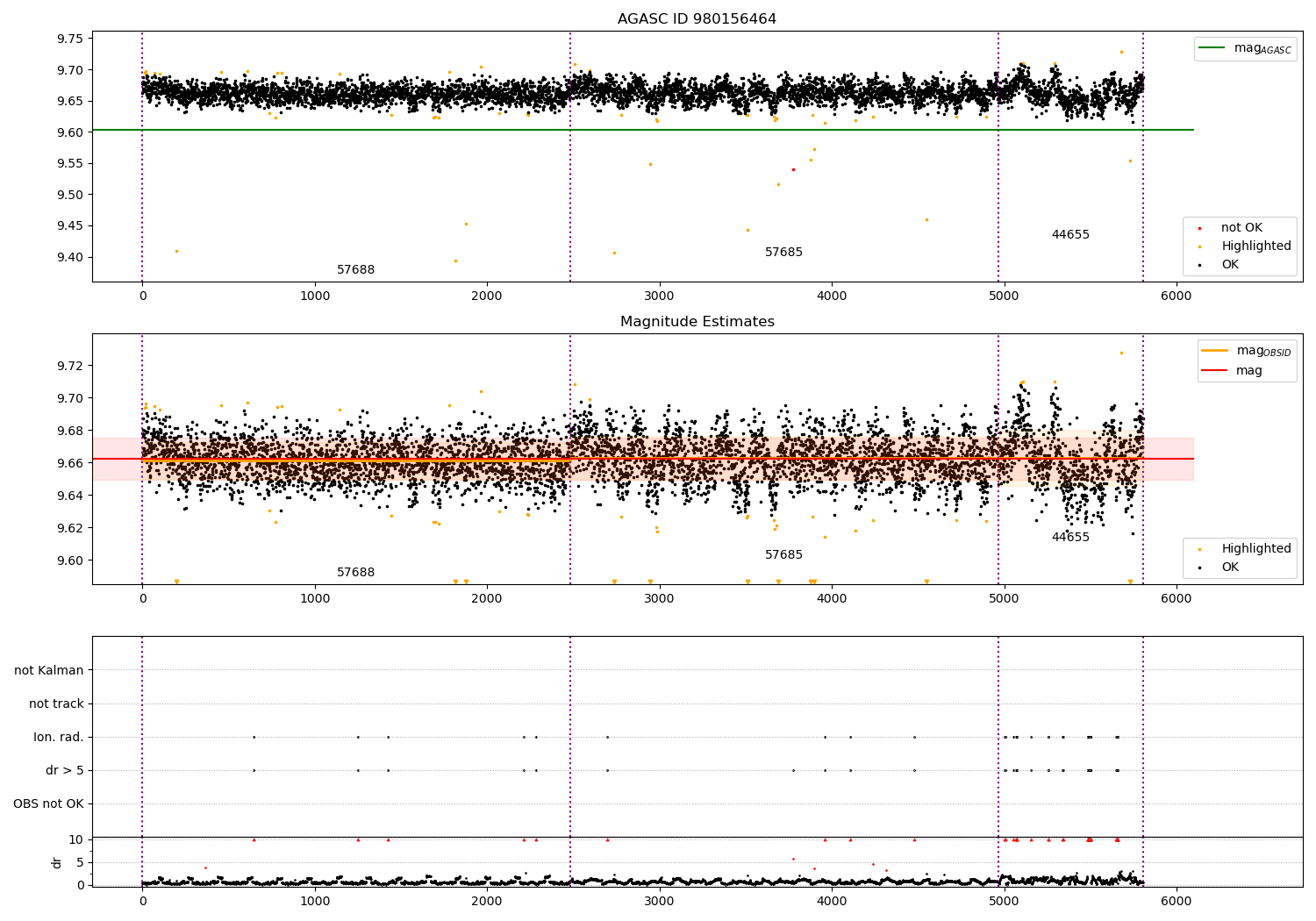The image size is (1316, 921).
Task: Click 44655 annotation in Magnitude Estimates plot
Action: 1070,538
